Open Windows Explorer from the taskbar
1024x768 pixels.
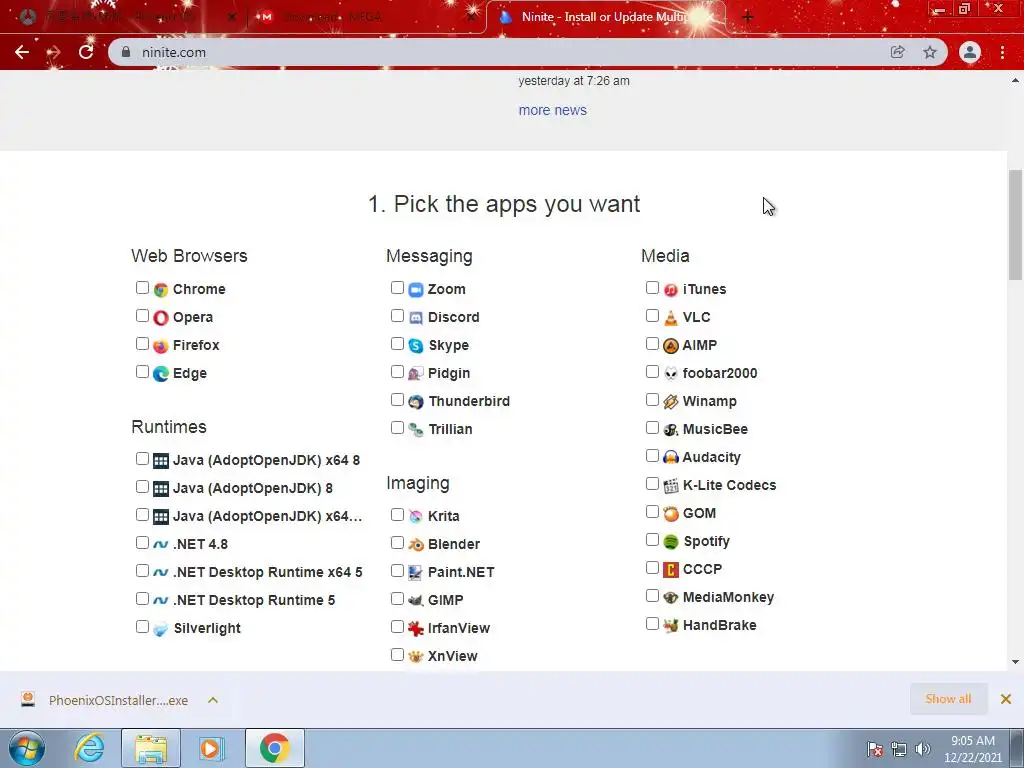click(151, 748)
